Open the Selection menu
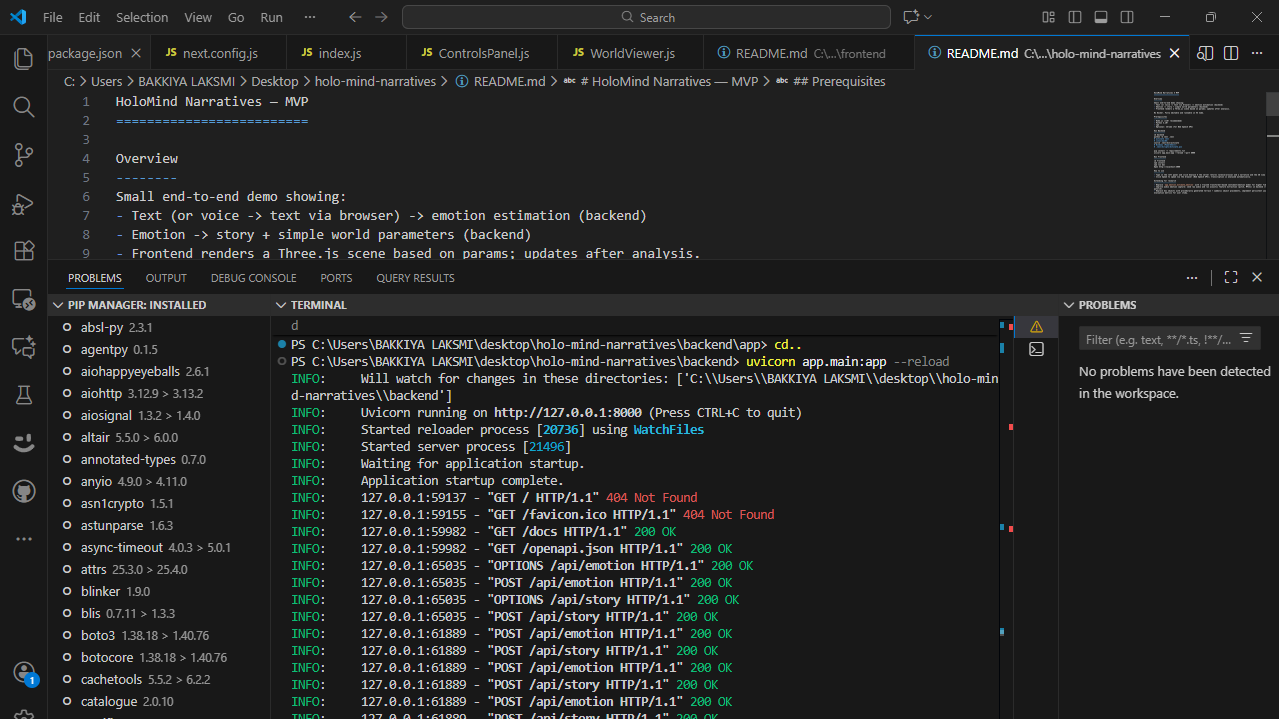Image resolution: width=1279 pixels, height=719 pixels. (x=142, y=17)
